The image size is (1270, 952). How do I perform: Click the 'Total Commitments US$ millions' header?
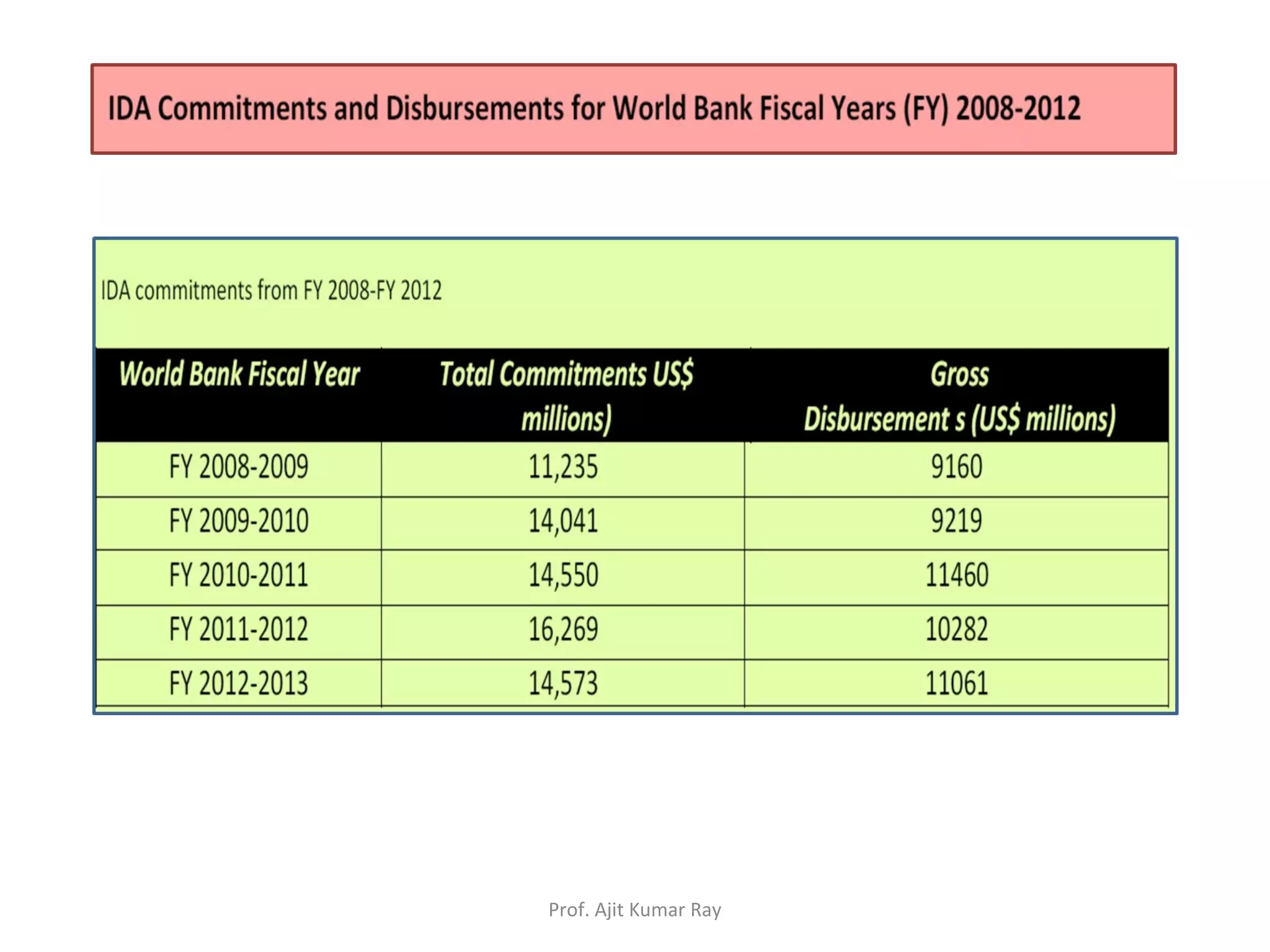coord(566,395)
